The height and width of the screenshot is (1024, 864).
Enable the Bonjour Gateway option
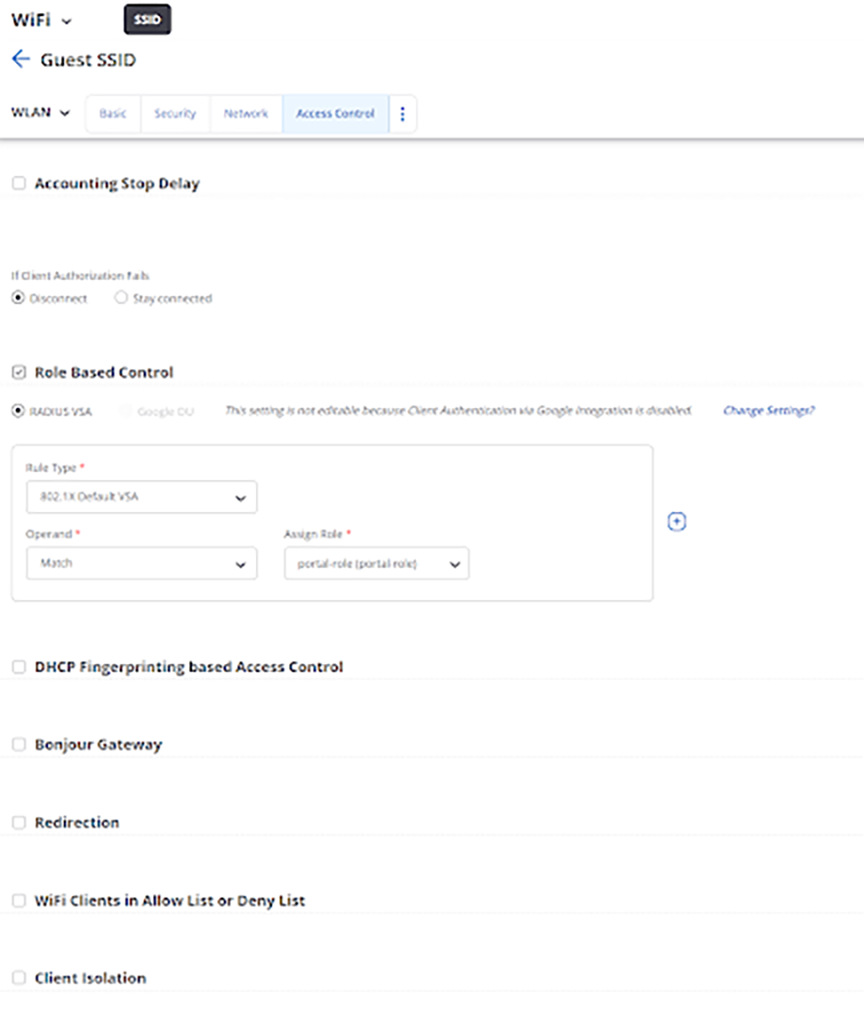coord(17,744)
